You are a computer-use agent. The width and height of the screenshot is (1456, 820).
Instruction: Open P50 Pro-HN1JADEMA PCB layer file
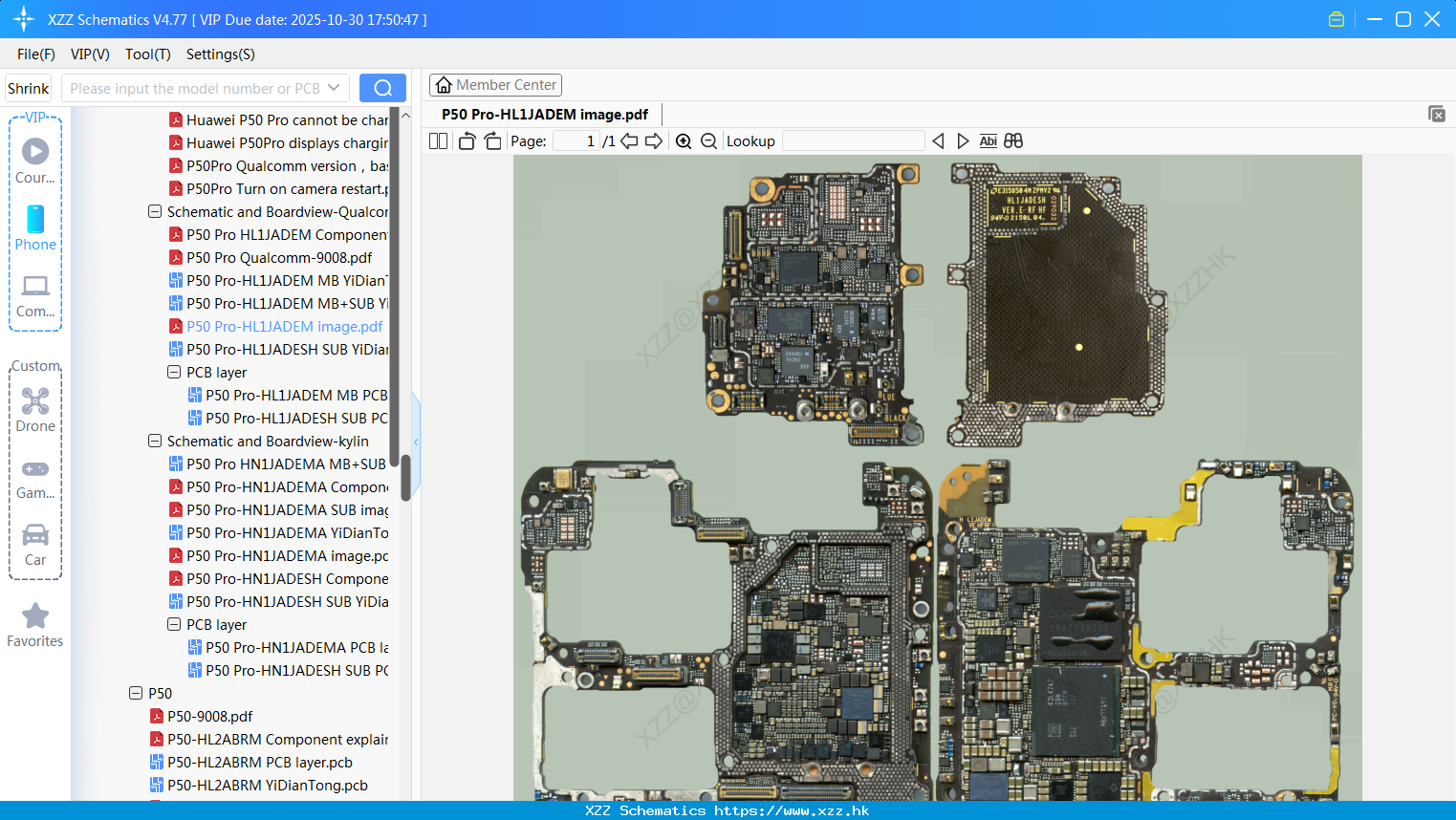(x=289, y=647)
